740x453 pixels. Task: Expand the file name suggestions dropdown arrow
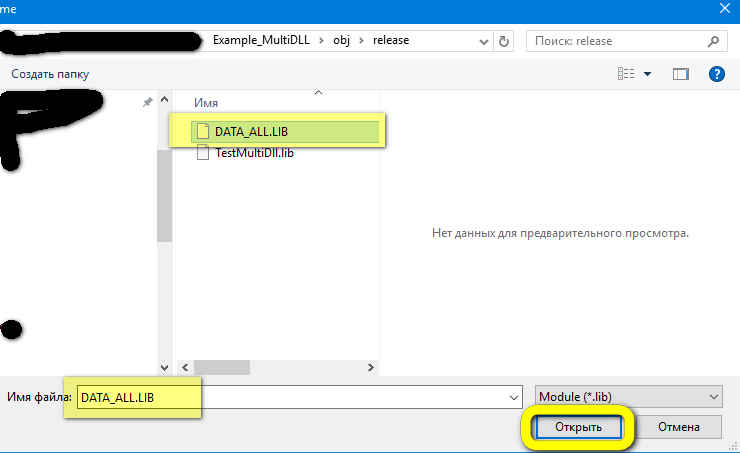click(x=512, y=397)
